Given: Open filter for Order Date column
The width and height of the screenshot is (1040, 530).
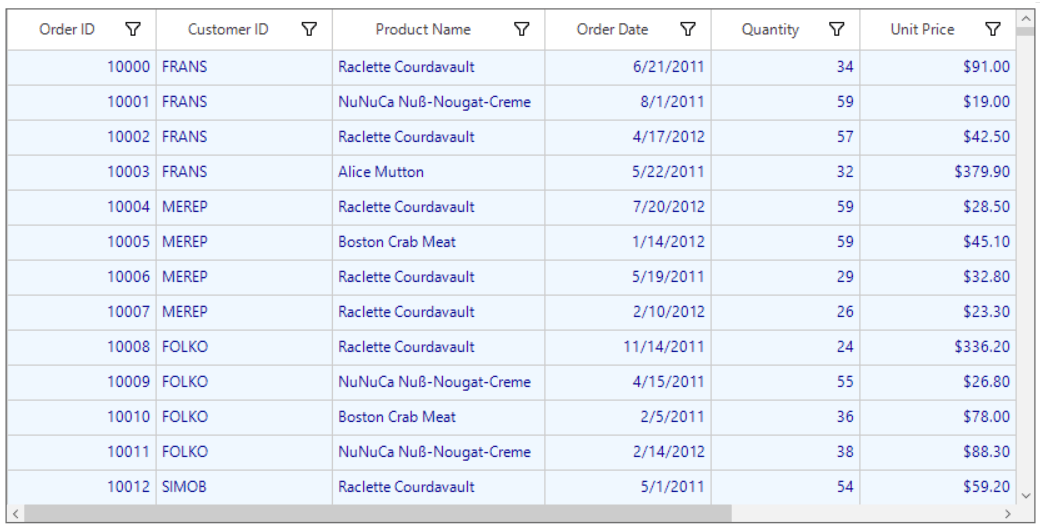Looking at the screenshot, I should point(688,29).
